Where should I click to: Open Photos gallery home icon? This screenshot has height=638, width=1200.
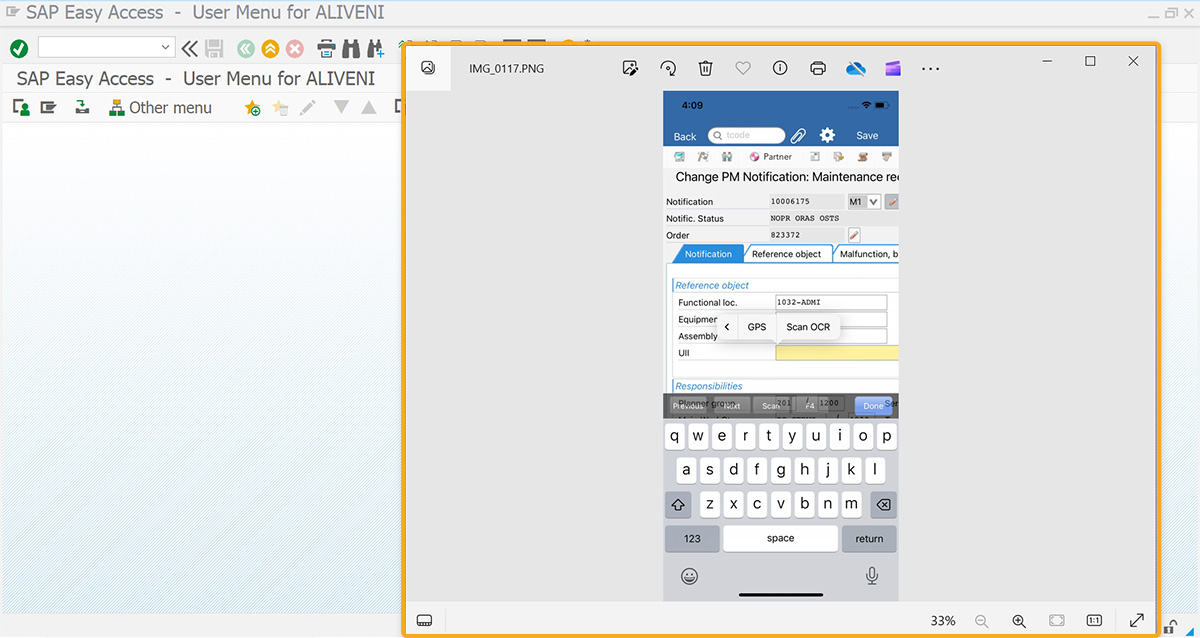point(428,68)
